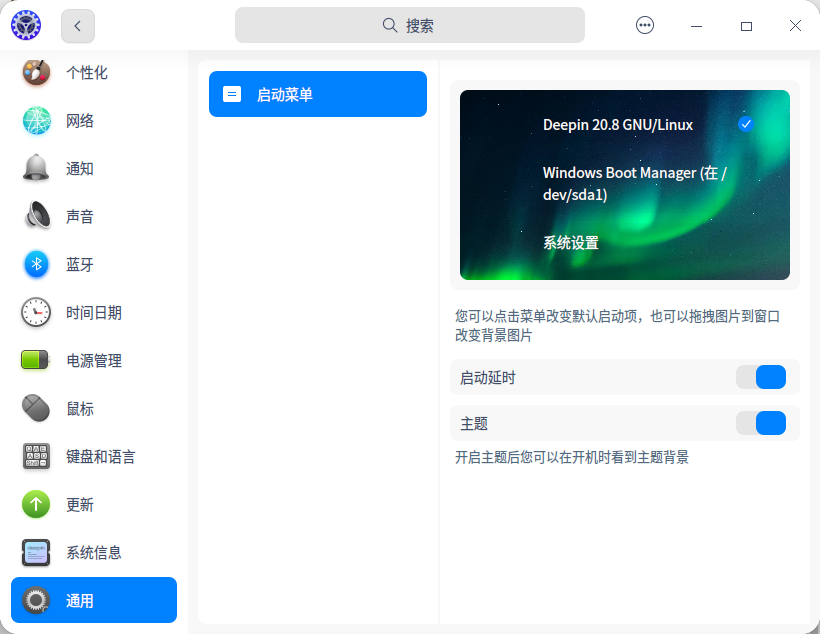Choose Deepin 20.8 GNU/Linux boot entry

pyautogui.click(x=618, y=125)
